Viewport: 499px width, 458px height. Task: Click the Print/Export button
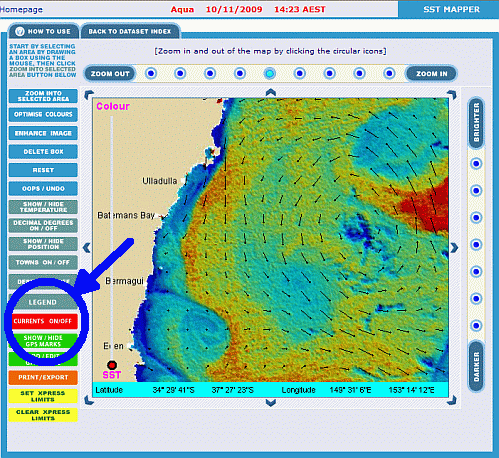click(43, 377)
